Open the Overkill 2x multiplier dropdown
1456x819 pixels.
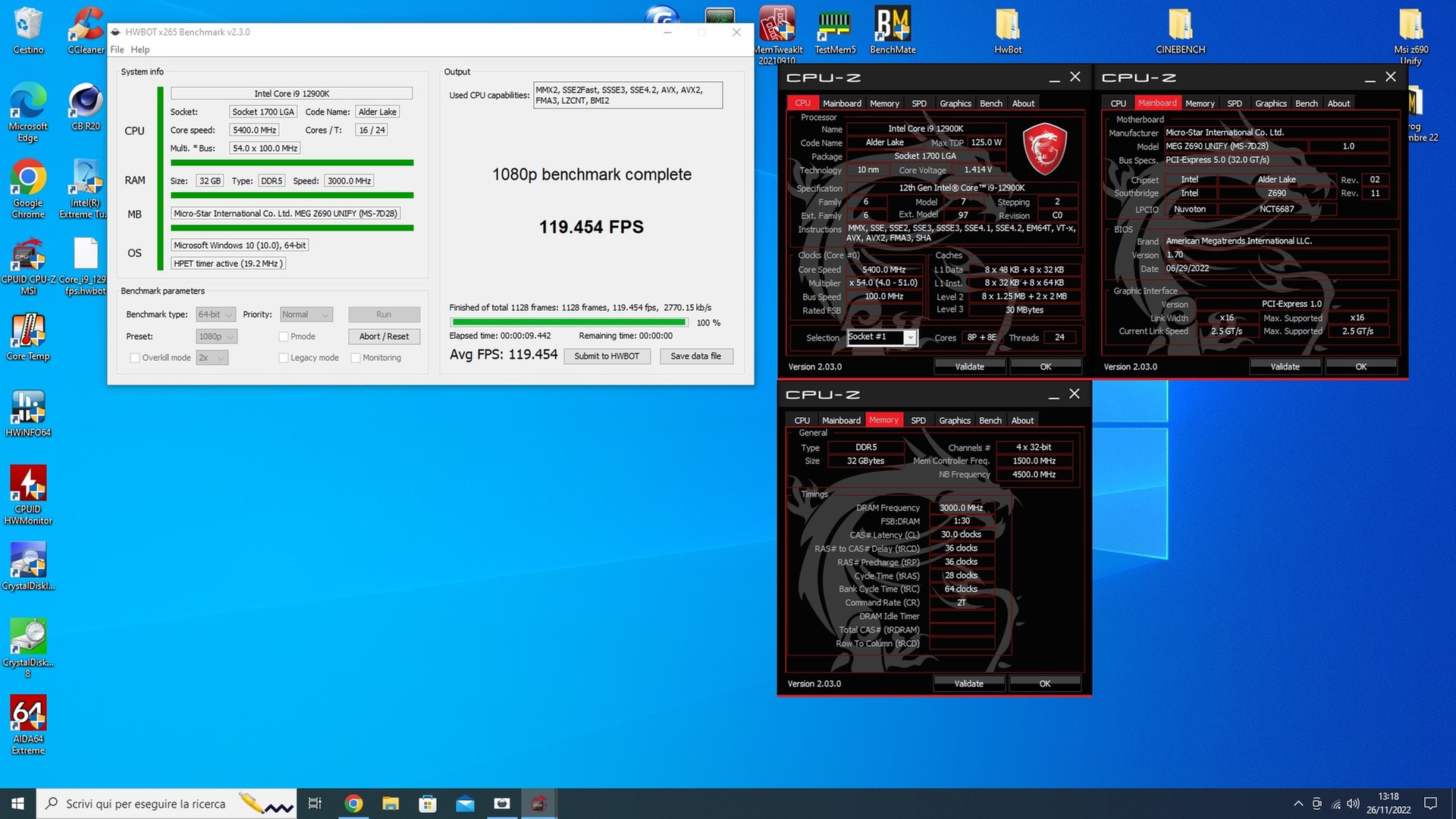coord(212,358)
